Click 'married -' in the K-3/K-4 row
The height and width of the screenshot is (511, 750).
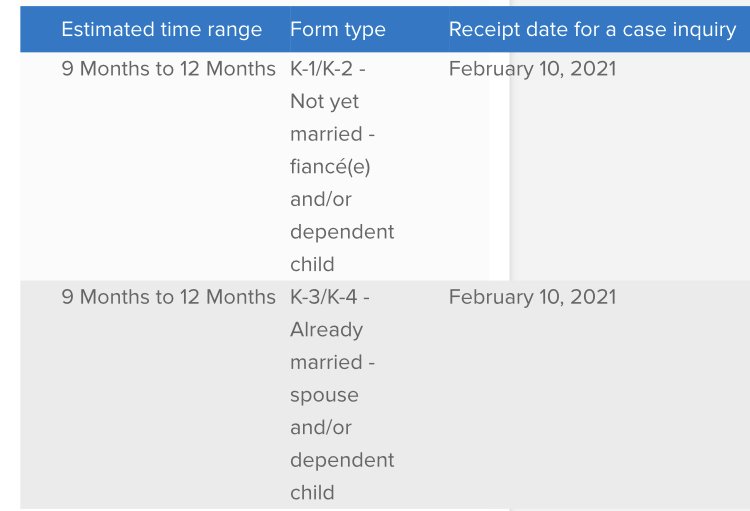[332, 362]
